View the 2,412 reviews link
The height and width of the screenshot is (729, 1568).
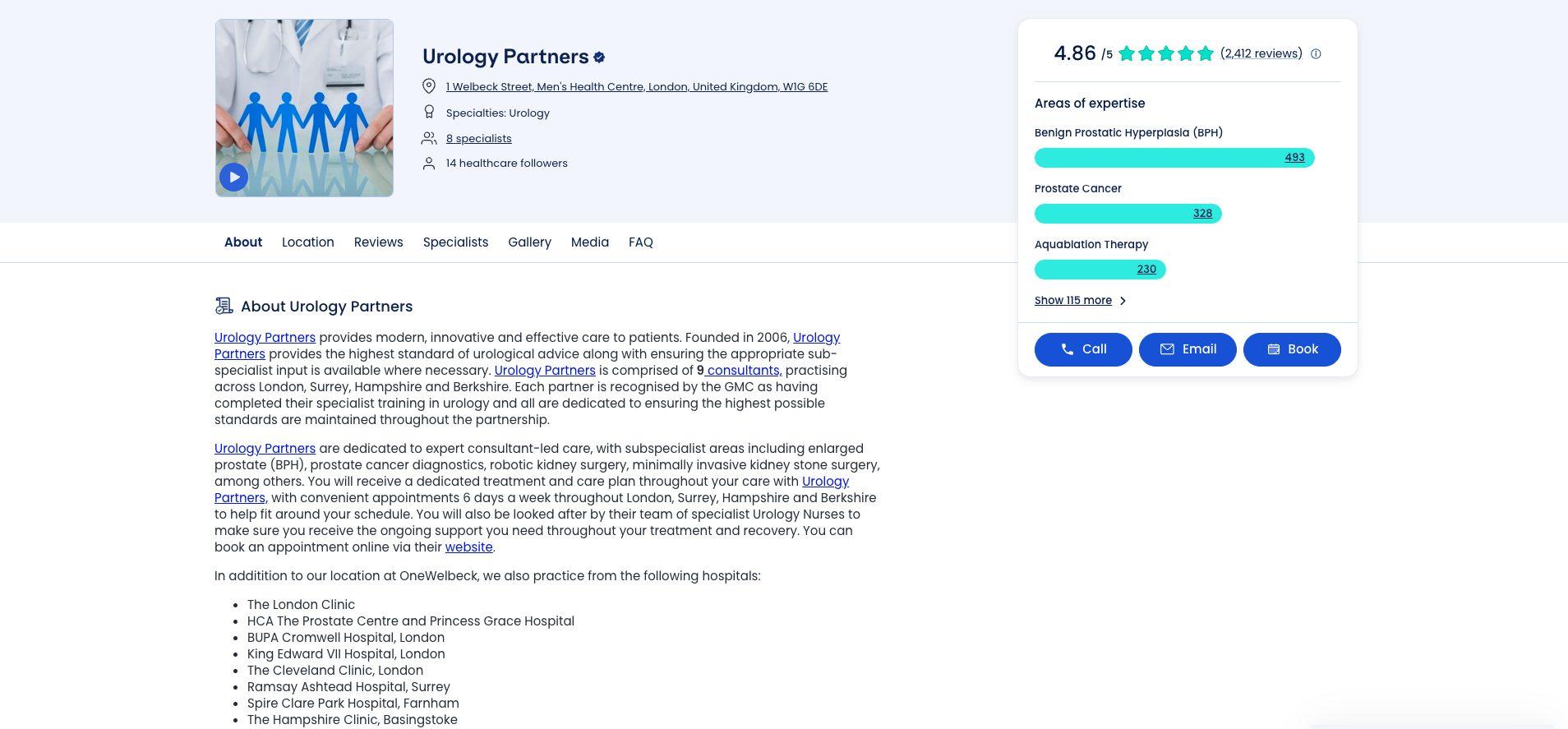click(1261, 53)
